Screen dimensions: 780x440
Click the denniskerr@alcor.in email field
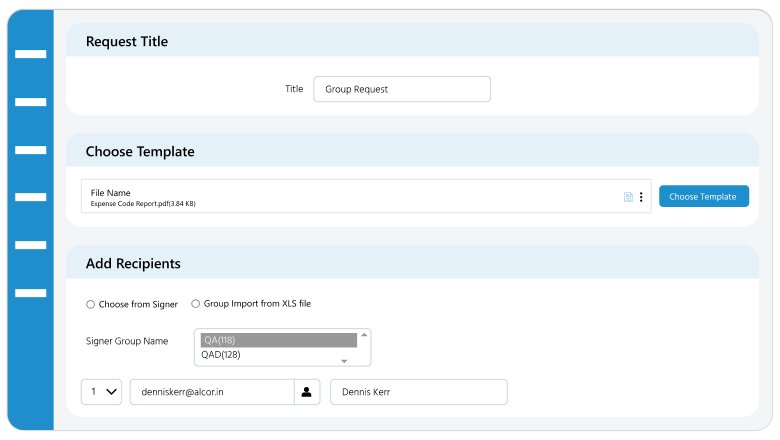click(x=211, y=392)
